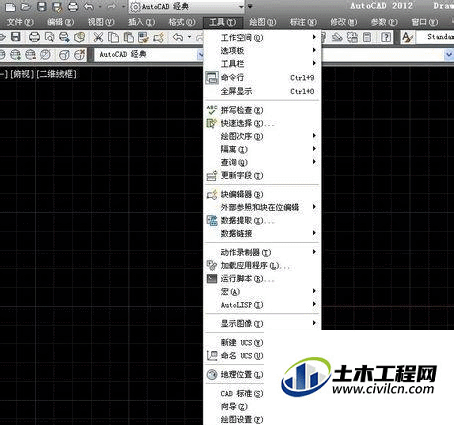Select 运行脚本 menu item

(262, 278)
